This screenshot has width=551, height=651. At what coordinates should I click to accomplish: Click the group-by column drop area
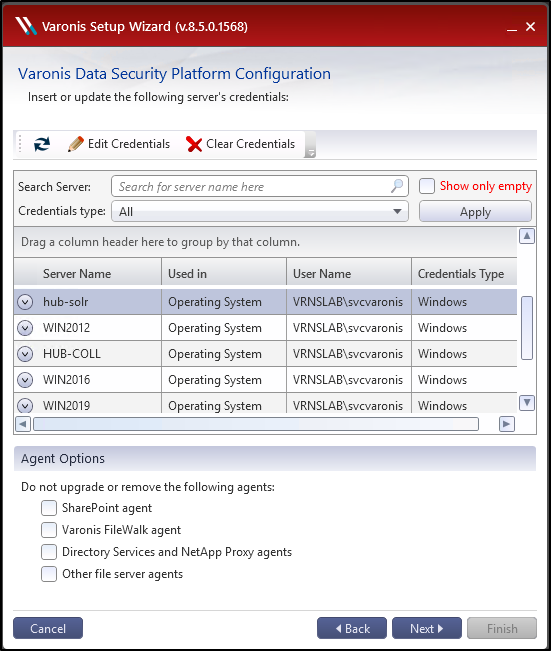click(x=266, y=242)
